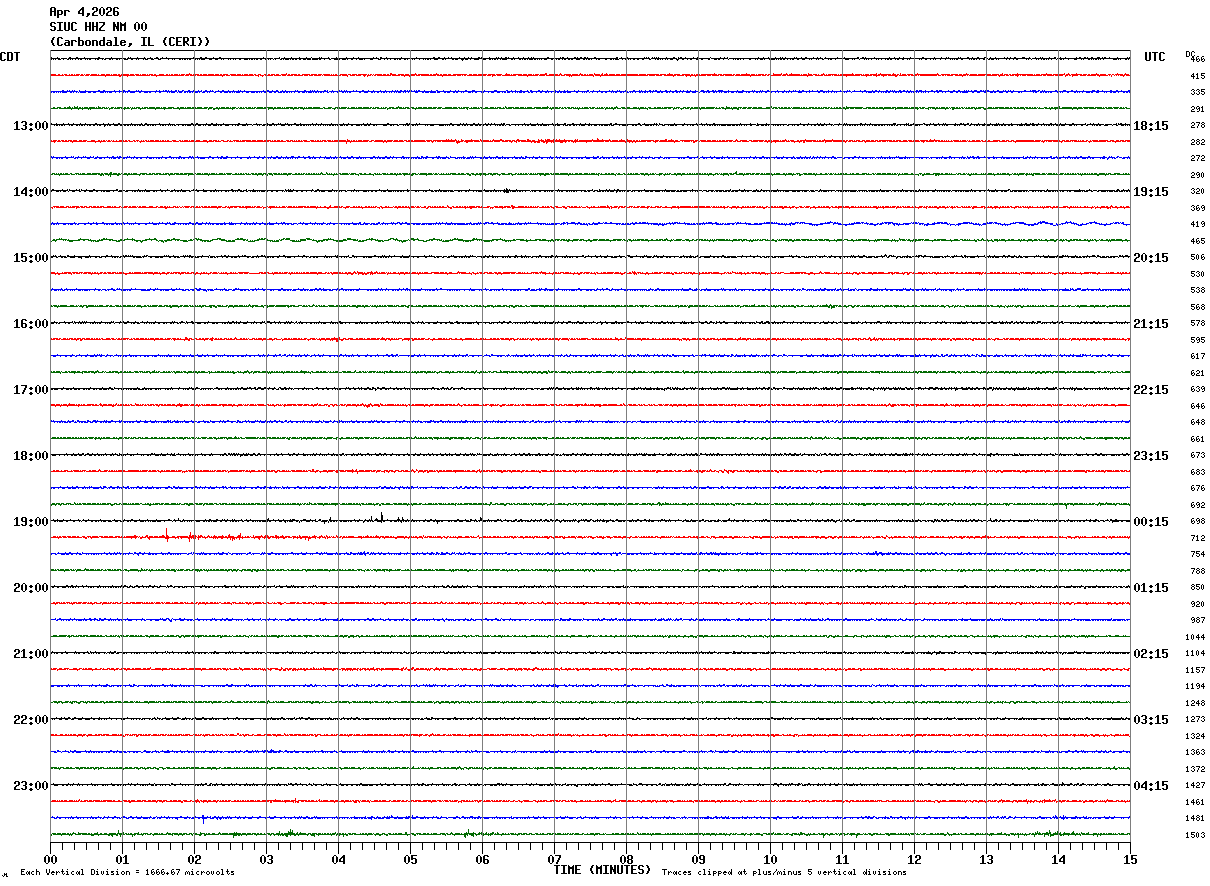The width and height of the screenshot is (1210, 886).
Task: Click the '19:00' CDT time label
Action: point(30,522)
